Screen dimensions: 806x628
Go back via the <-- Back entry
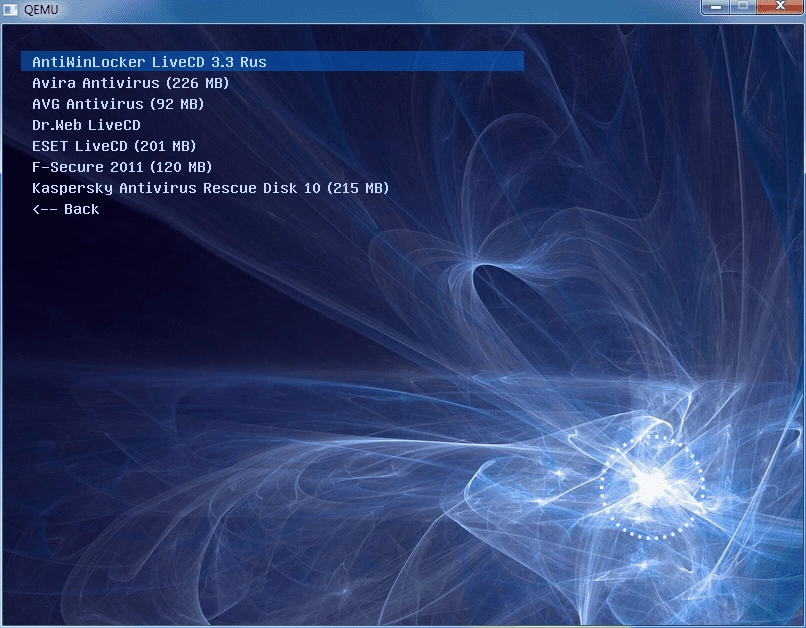(x=66, y=209)
